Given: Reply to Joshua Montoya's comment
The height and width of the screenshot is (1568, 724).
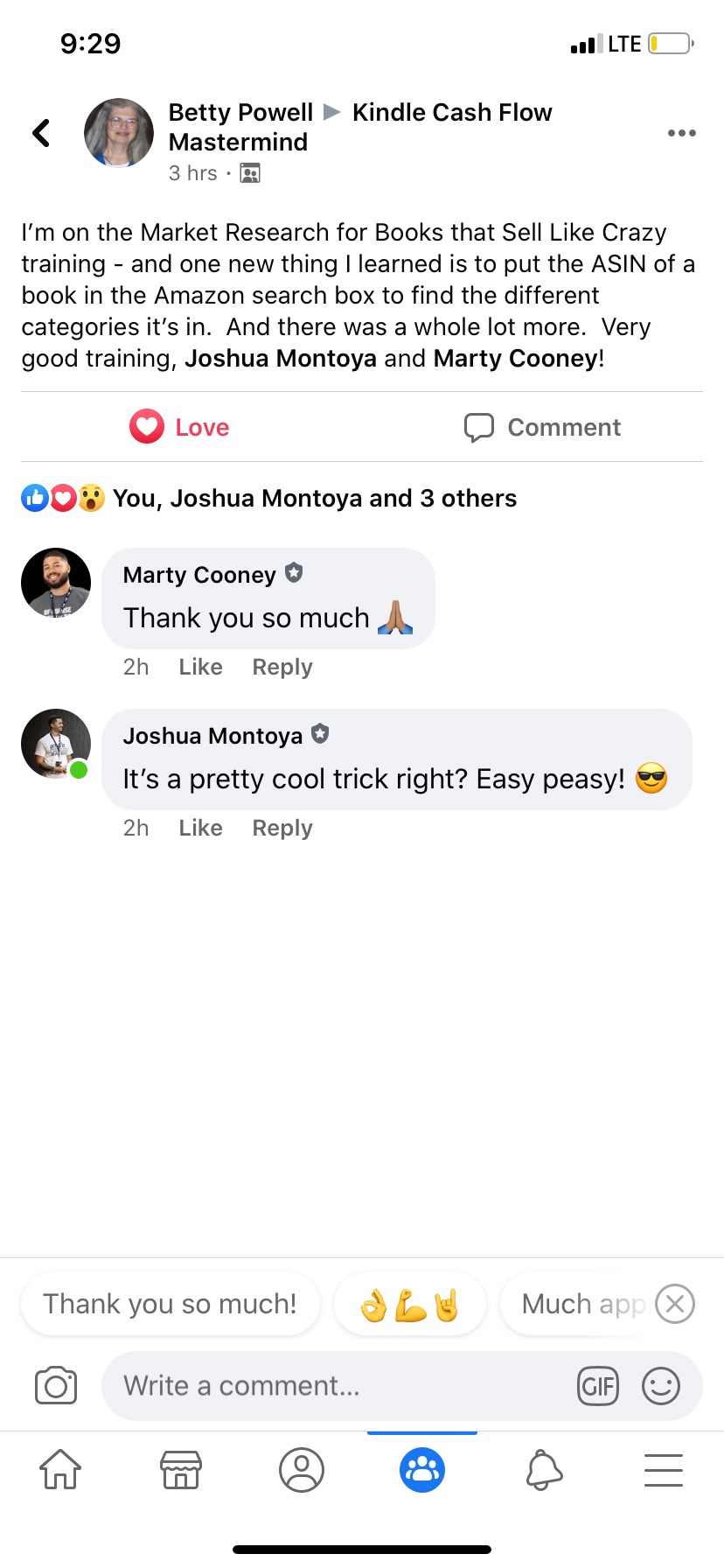Looking at the screenshot, I should [x=282, y=828].
